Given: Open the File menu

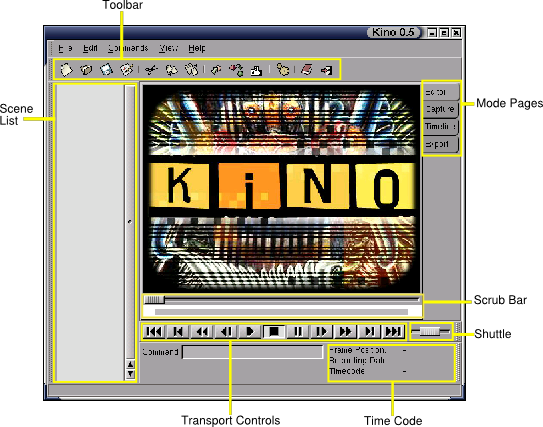Looking at the screenshot, I should point(65,48).
